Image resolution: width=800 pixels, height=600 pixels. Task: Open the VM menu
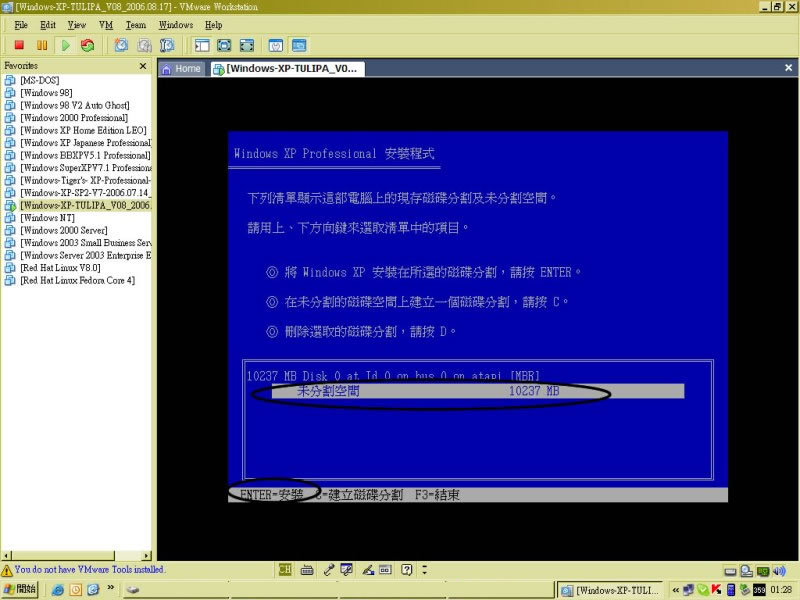pos(106,25)
